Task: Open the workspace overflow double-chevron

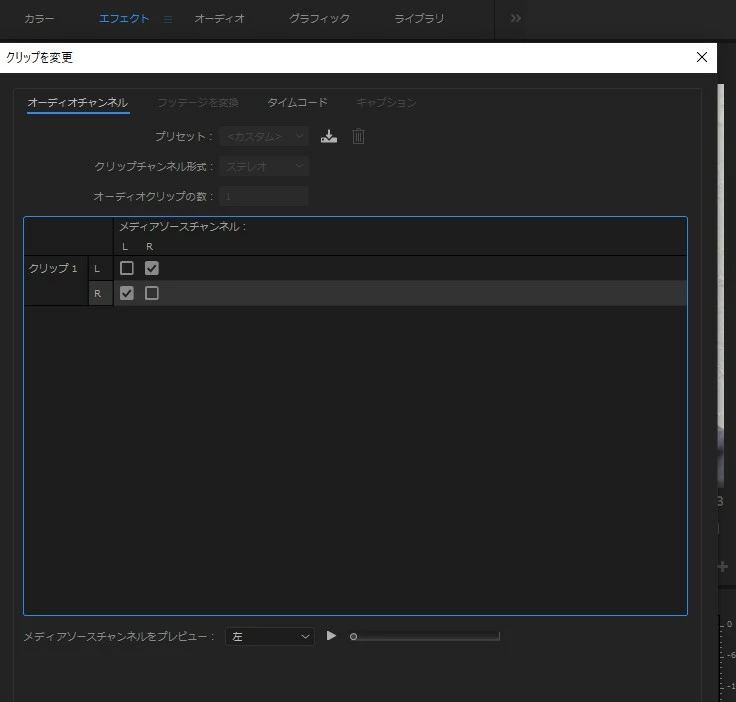Action: 515,18
